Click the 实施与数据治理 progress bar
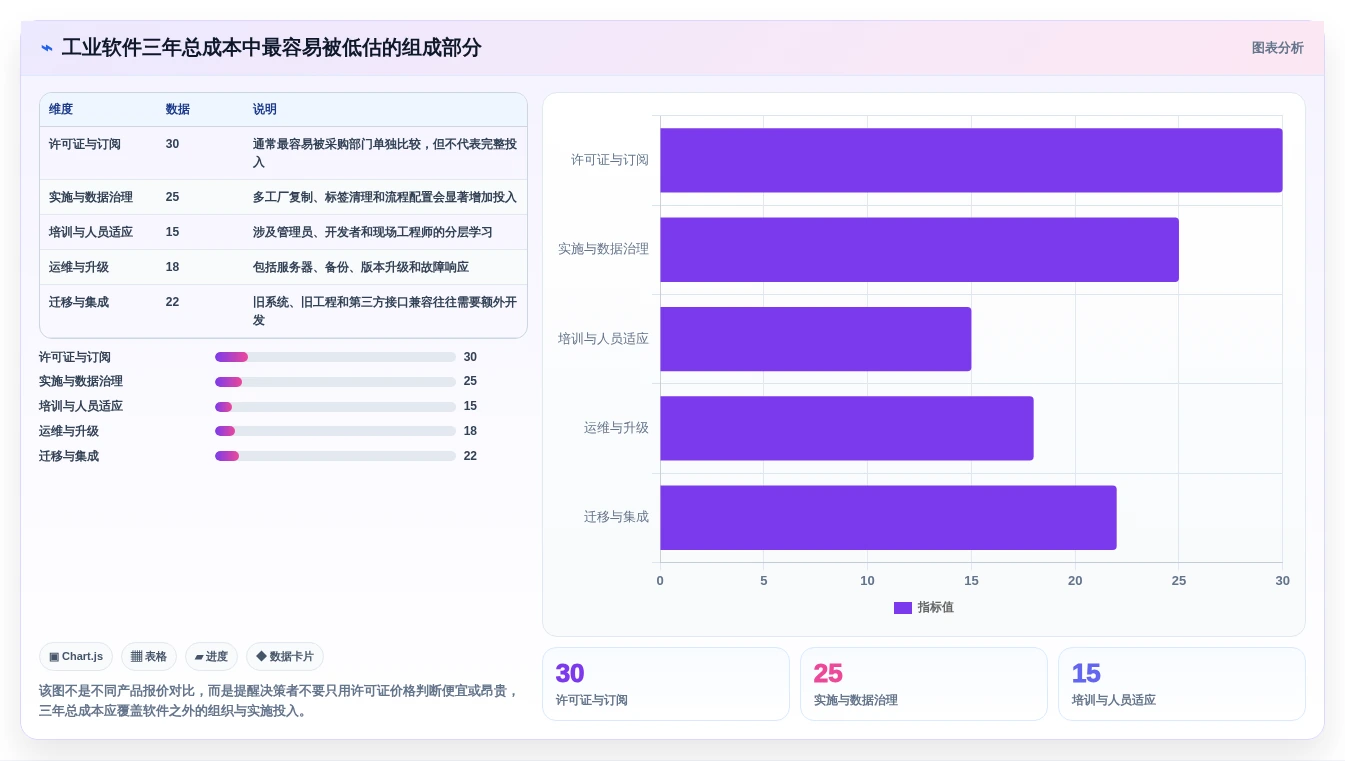The height and width of the screenshot is (761, 1345). tap(335, 382)
